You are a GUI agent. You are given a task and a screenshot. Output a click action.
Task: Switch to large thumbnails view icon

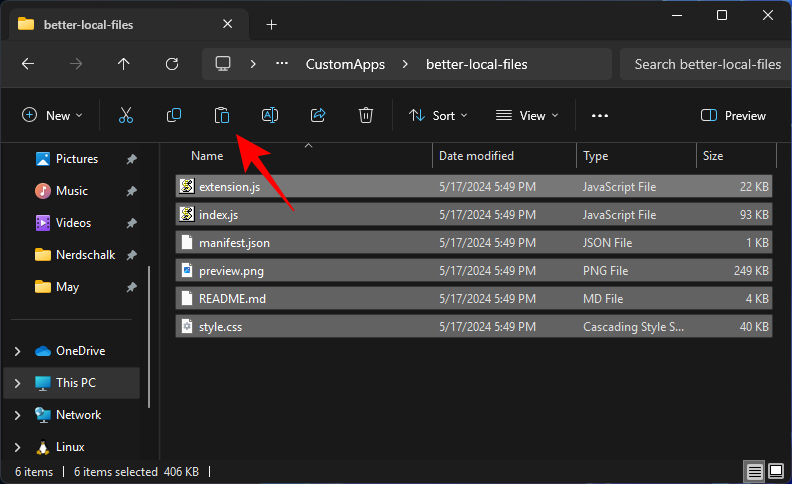[x=776, y=471]
